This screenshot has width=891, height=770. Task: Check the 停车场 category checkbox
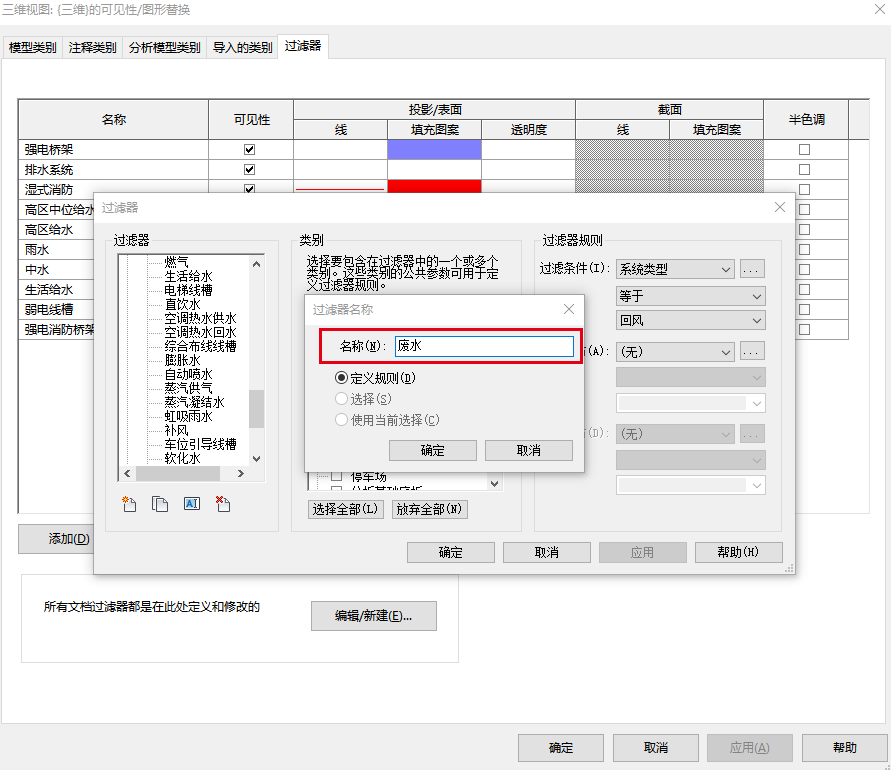336,476
